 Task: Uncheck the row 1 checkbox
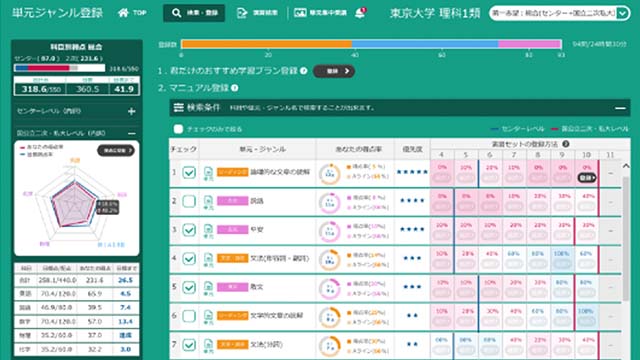click(x=189, y=173)
